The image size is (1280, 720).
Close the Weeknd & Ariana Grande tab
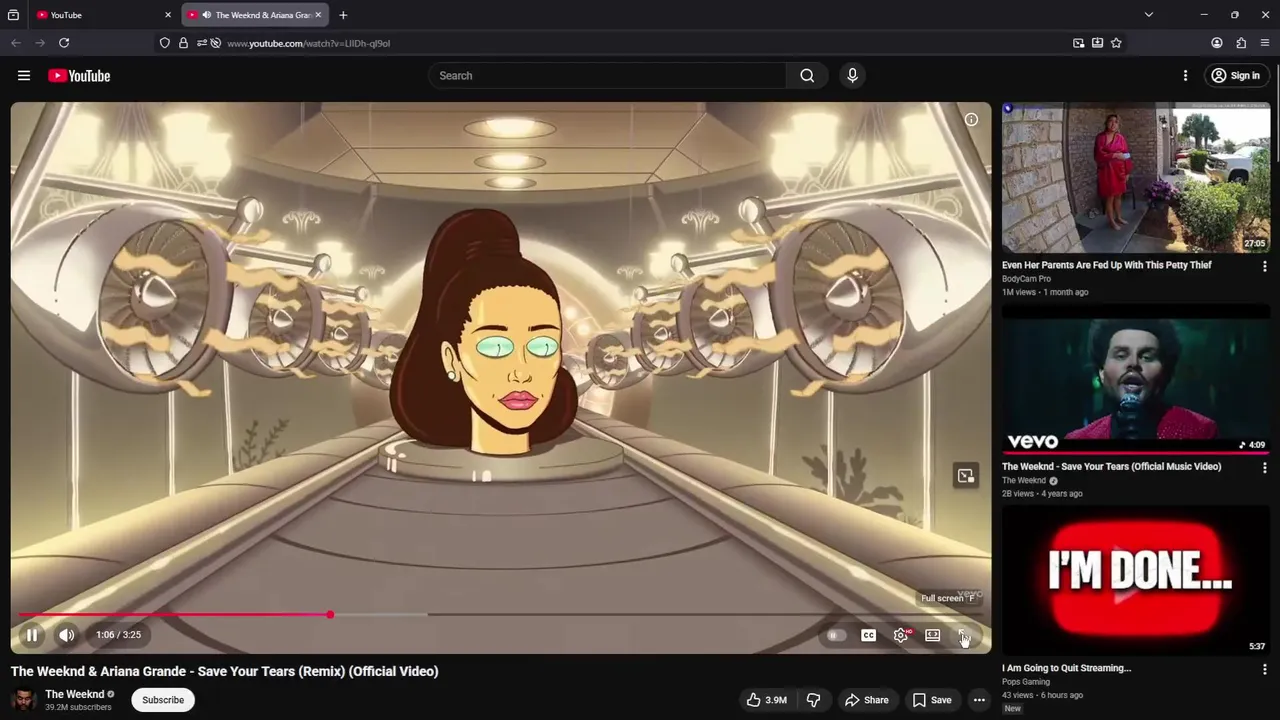coord(318,15)
